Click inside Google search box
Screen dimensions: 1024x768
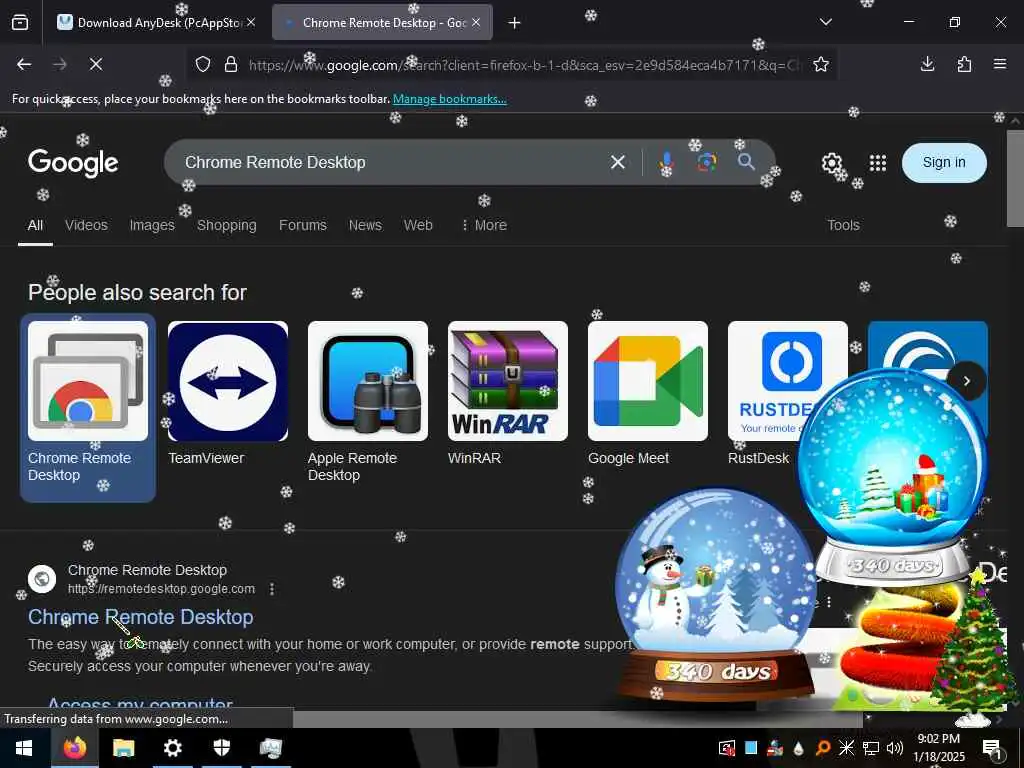[x=392, y=162]
